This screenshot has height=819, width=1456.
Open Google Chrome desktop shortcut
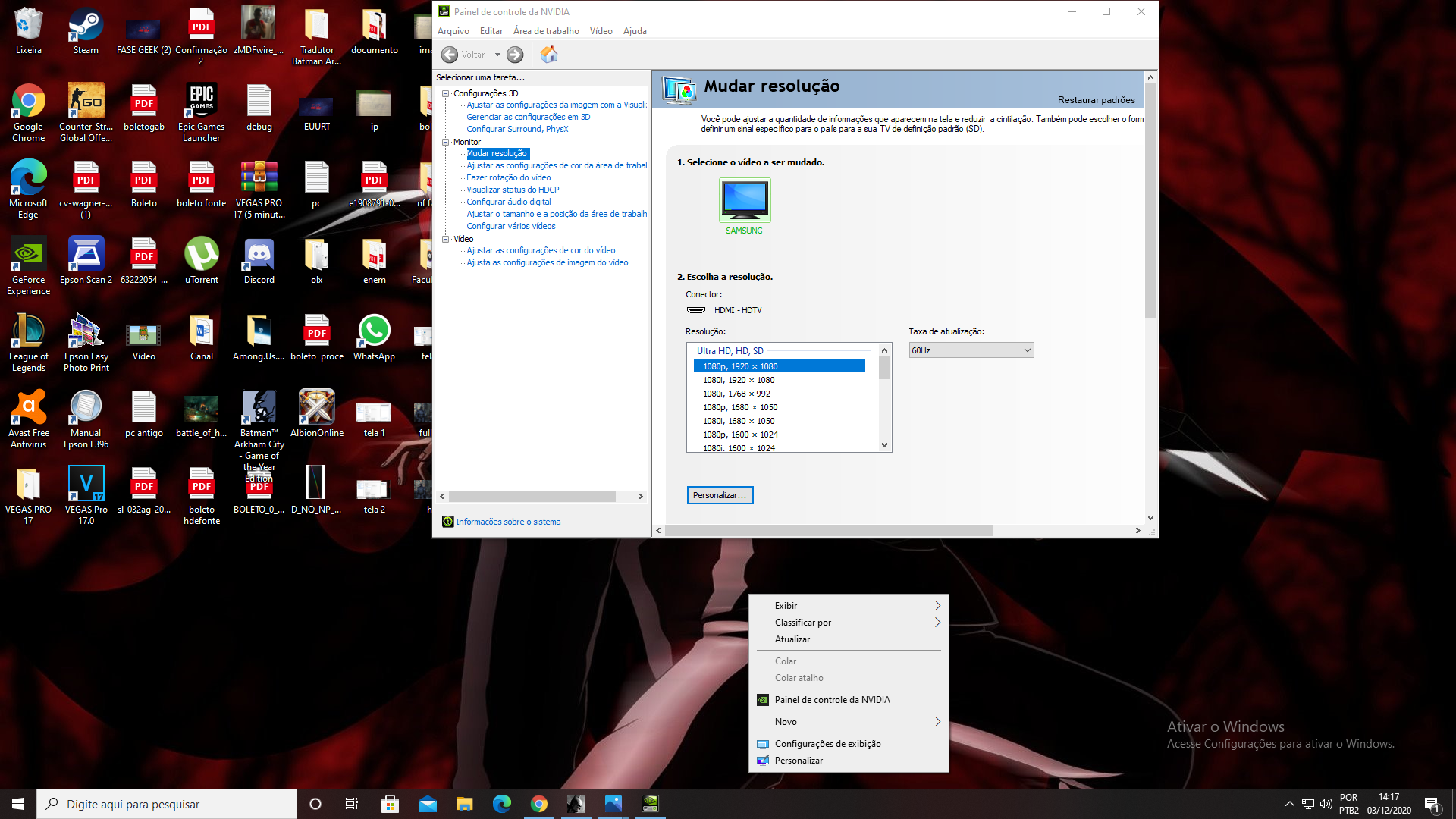(x=28, y=113)
